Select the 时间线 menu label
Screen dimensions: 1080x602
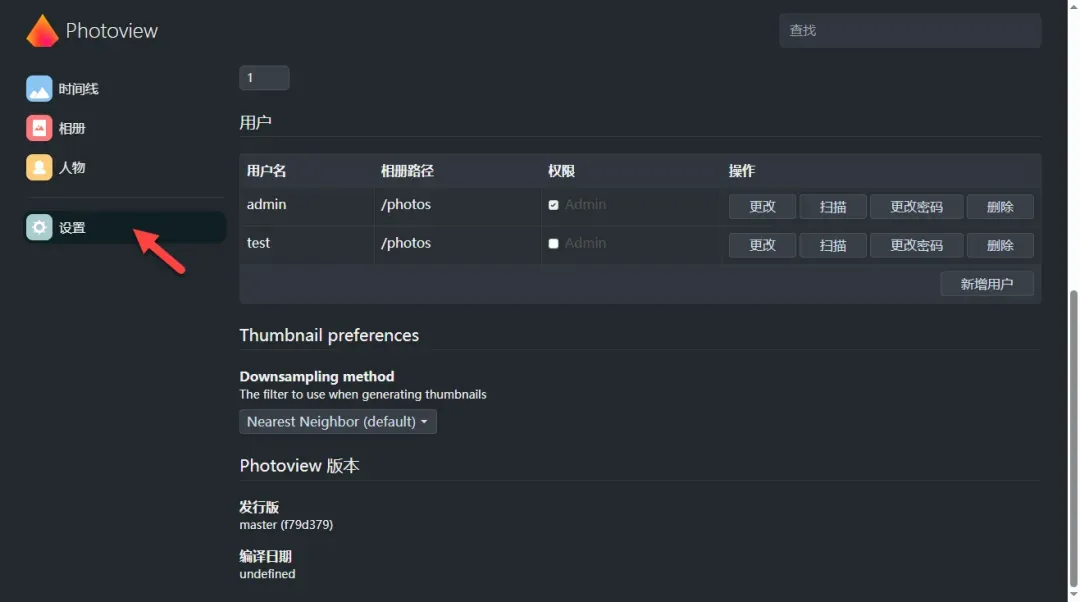[x=79, y=89]
